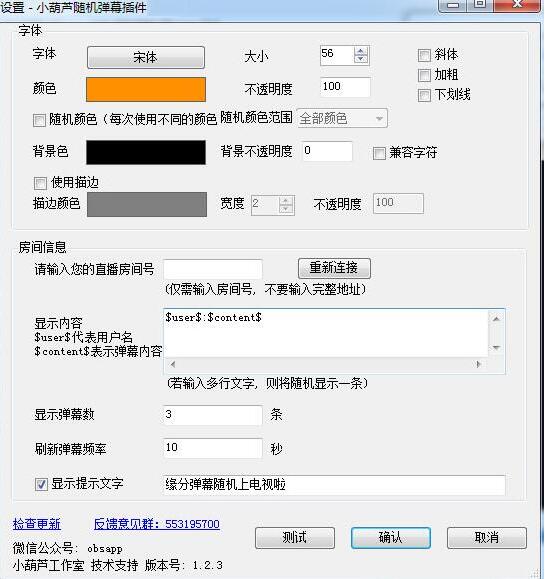
Task: Click the 显示弹幕数 field showing 3
Action: click(213, 415)
